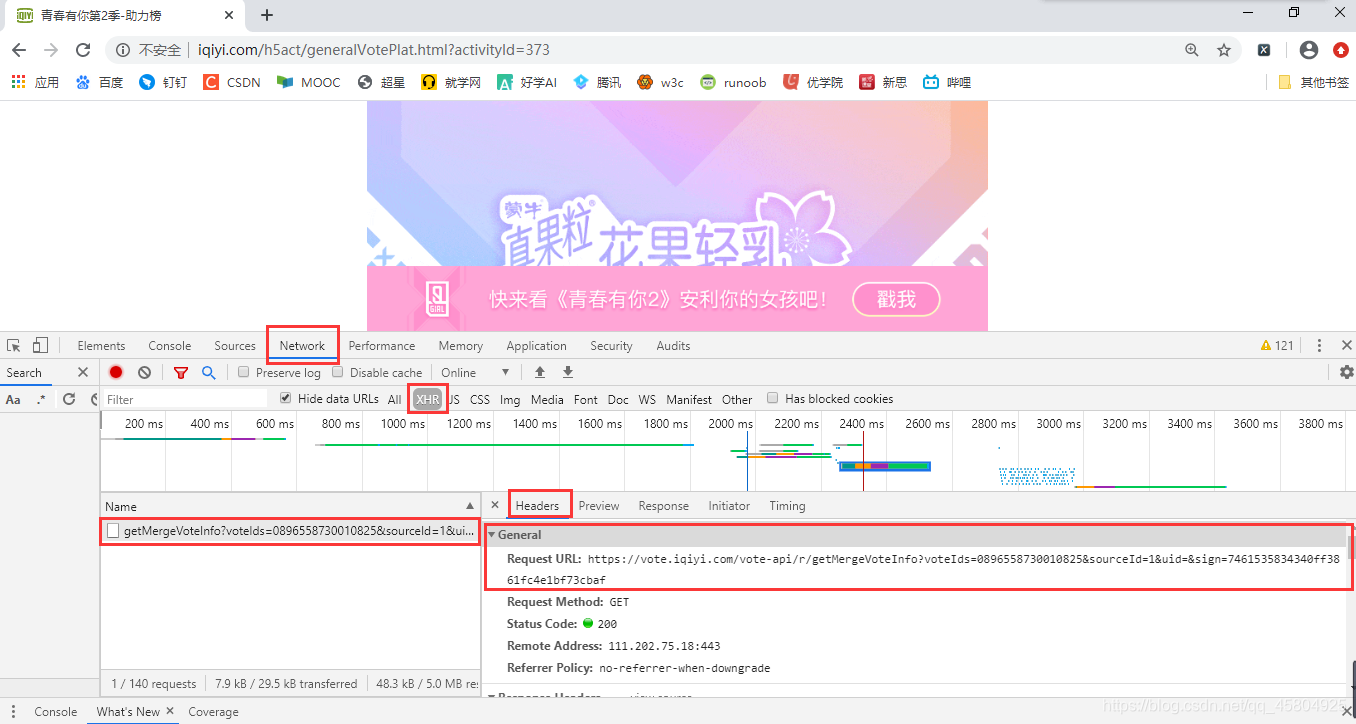Toggle the red filter funnel icon
The height and width of the screenshot is (724, 1356).
point(181,372)
